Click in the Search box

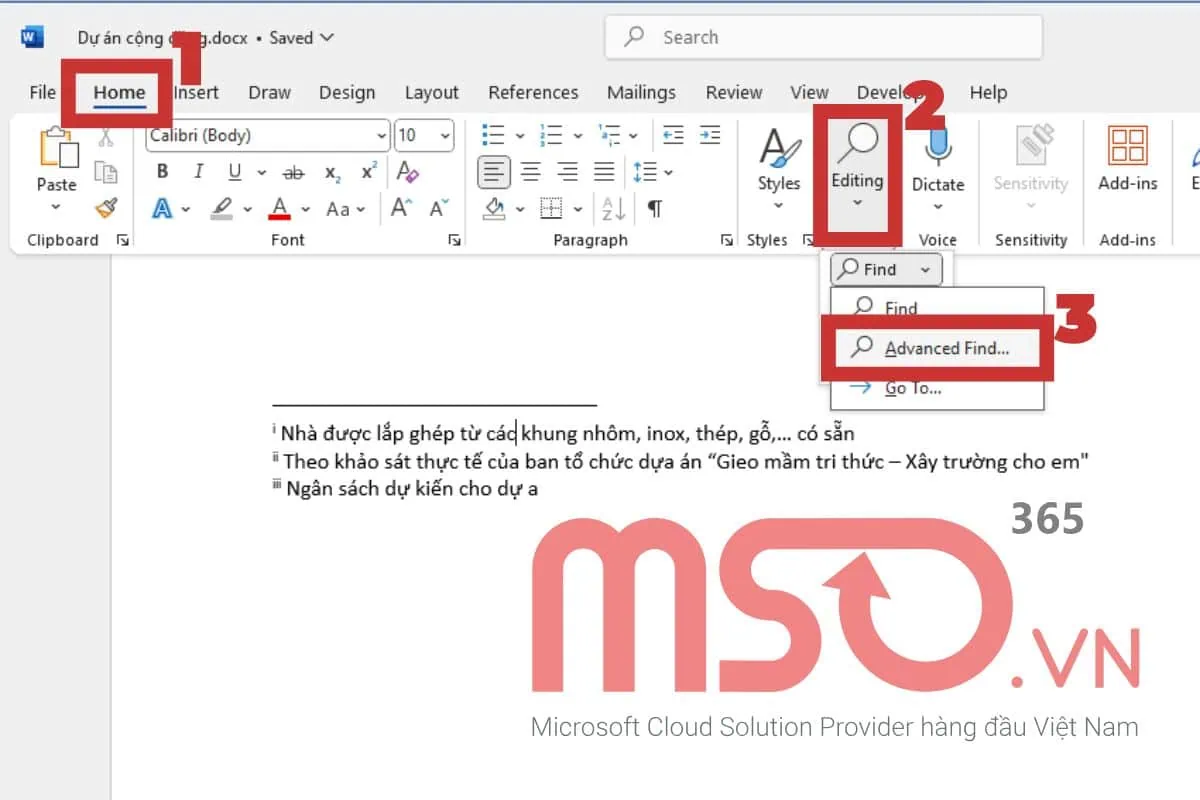coord(823,37)
